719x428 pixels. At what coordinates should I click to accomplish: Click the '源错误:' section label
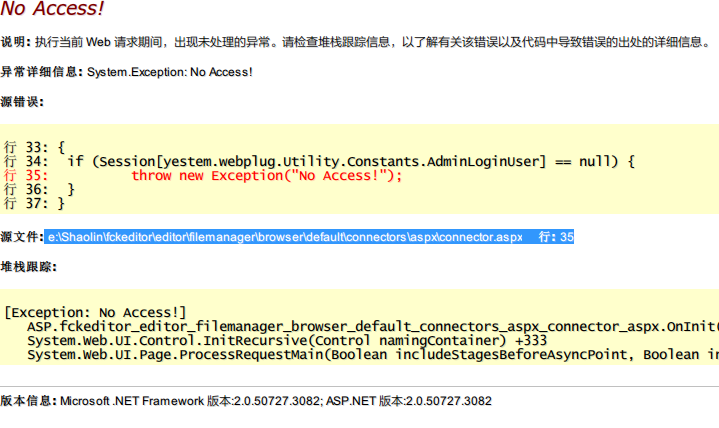[x=22, y=102]
